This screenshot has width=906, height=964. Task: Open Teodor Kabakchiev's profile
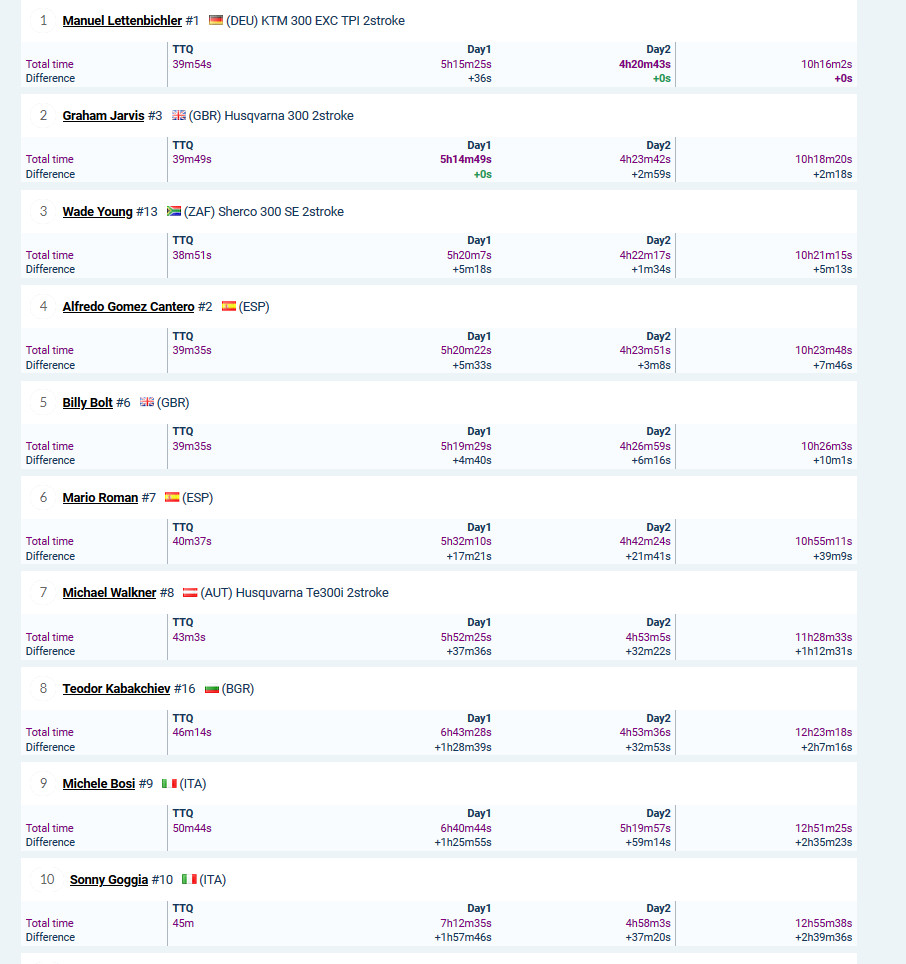coord(116,689)
